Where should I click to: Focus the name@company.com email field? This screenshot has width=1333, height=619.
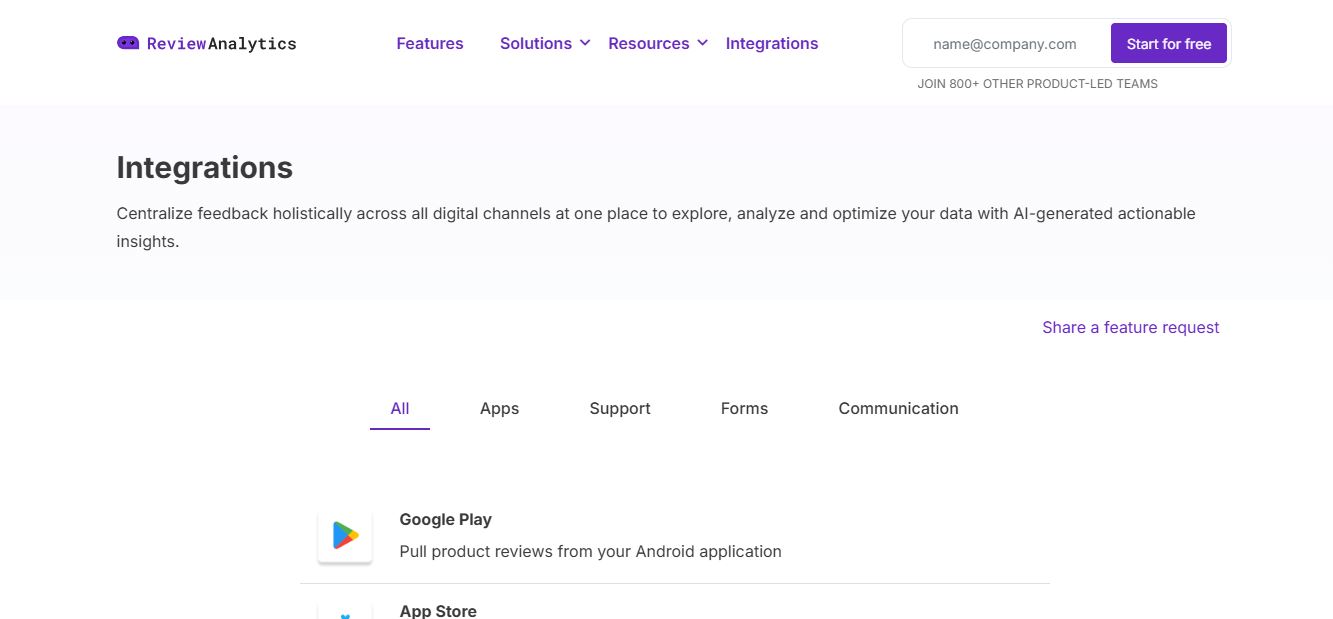(1005, 44)
